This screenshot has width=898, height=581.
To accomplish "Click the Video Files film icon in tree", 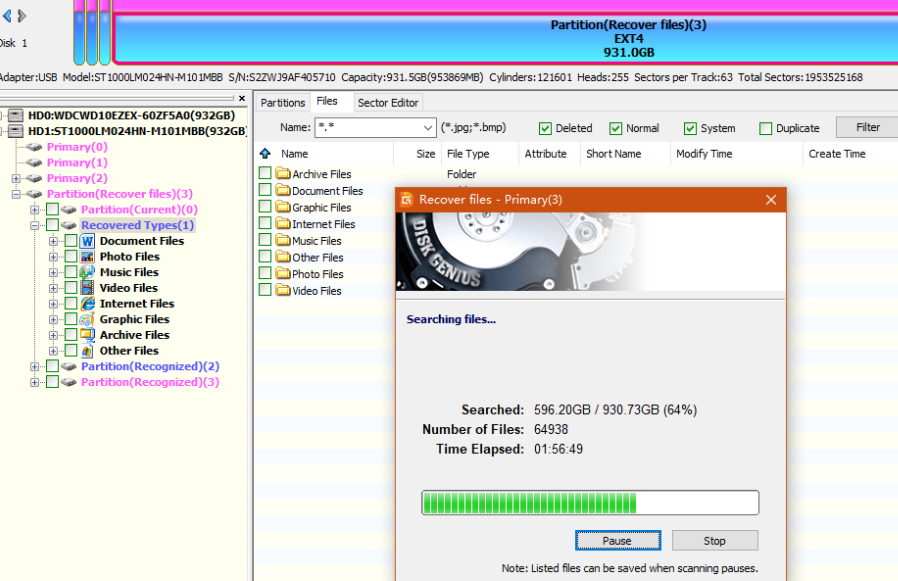I will point(88,288).
